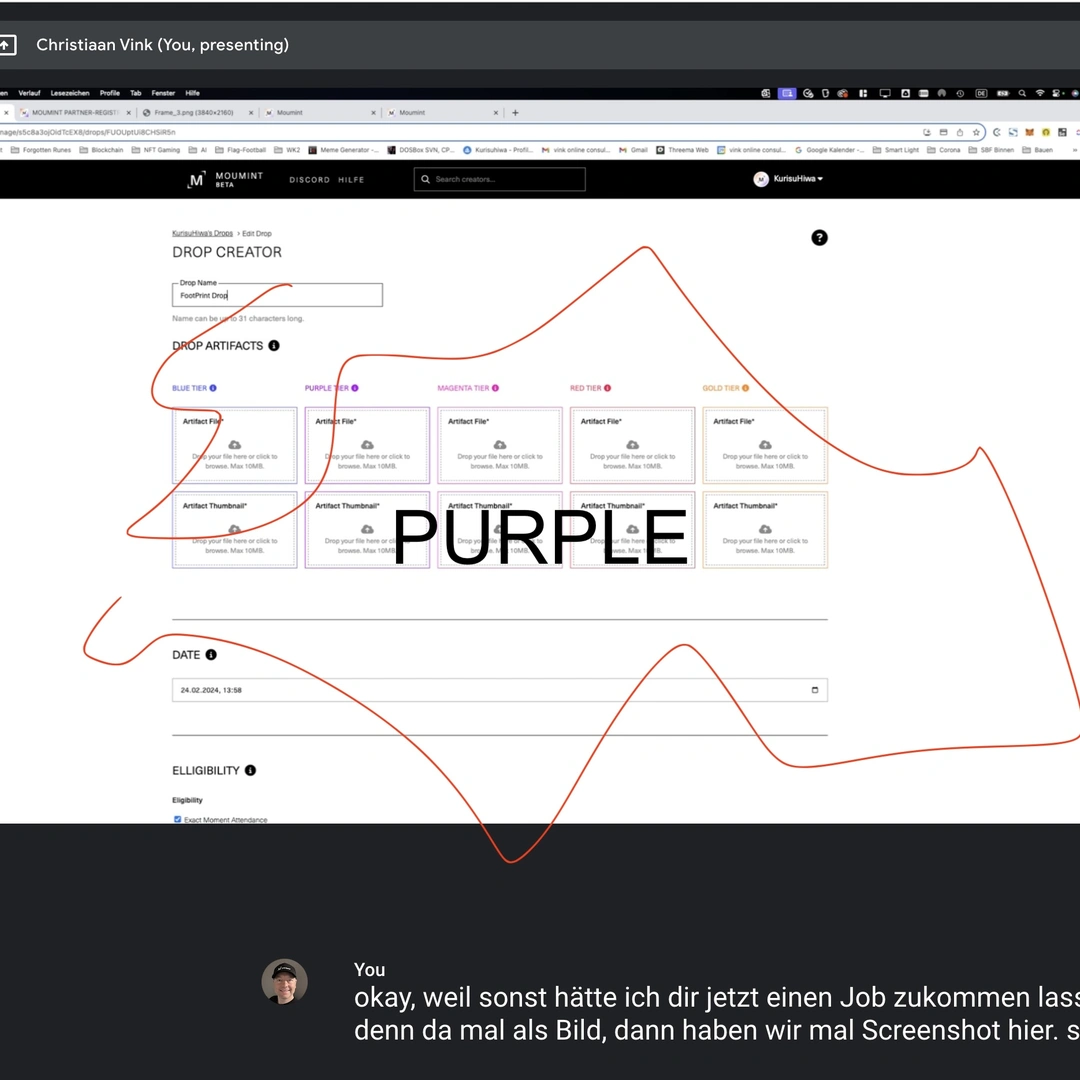Viewport: 1080px width, 1080px height.
Task: Click the macOS Spotlight search icon
Action: pos(1022,93)
